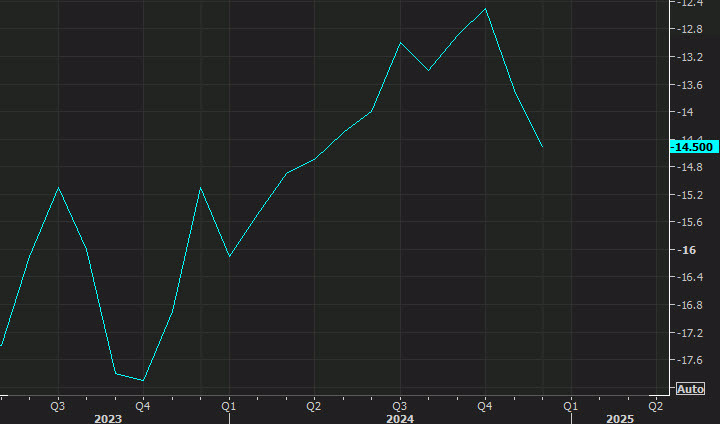The image size is (720, 424).
Task: Click the Q3 label of year 2024
Action: tap(399, 406)
